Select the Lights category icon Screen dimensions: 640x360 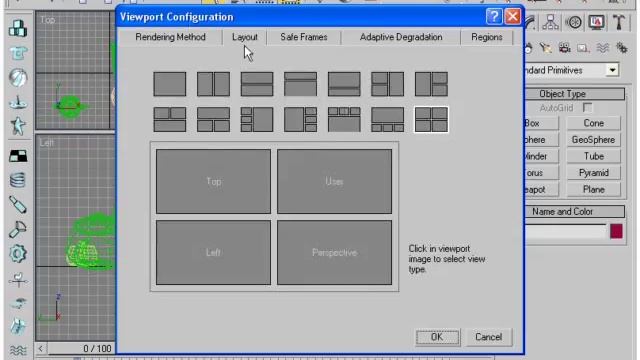(x=546, y=48)
